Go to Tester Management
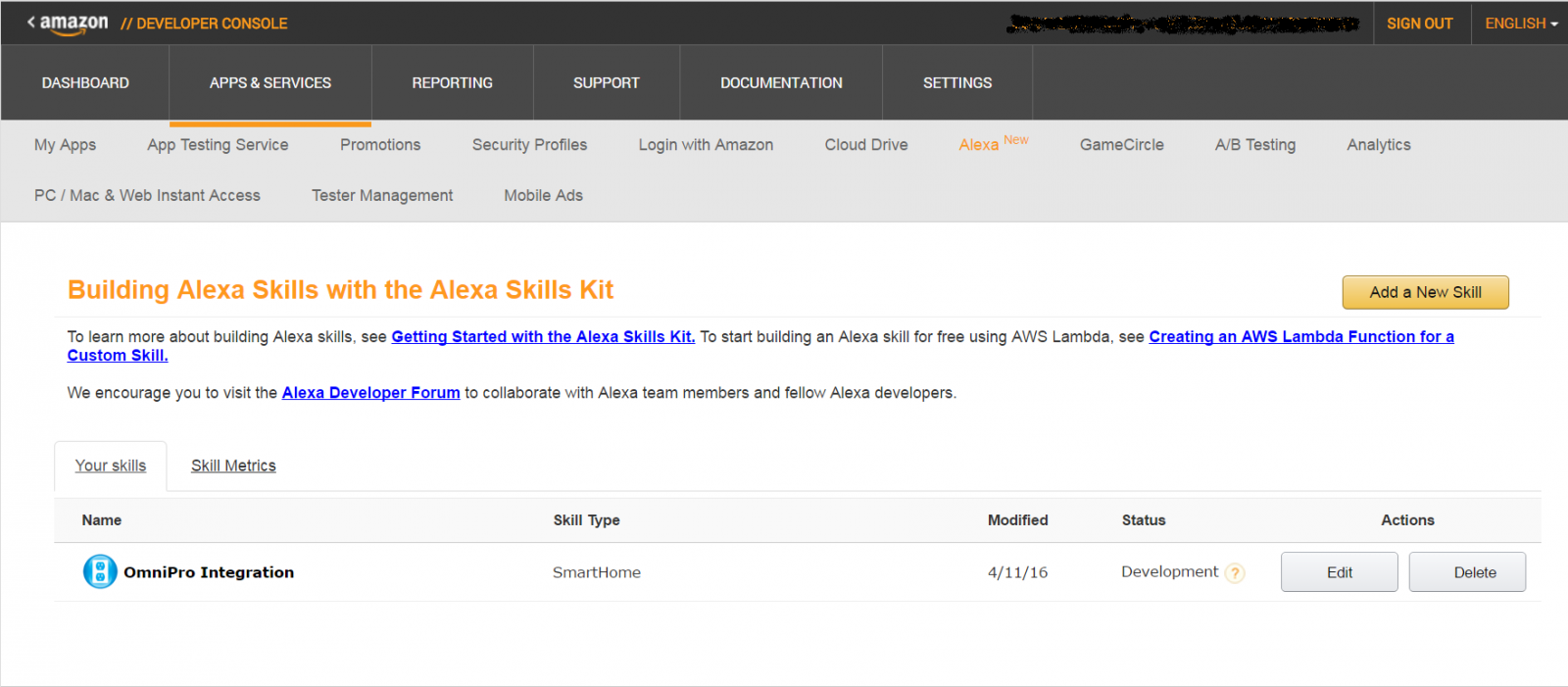 tap(382, 196)
